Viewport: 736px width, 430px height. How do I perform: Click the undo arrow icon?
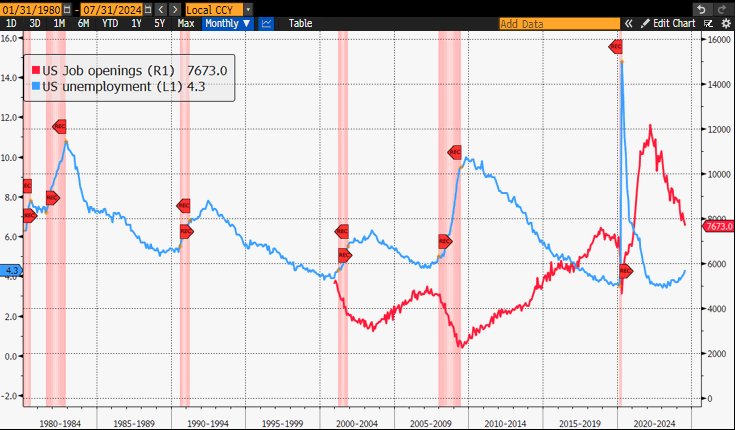click(x=701, y=8)
